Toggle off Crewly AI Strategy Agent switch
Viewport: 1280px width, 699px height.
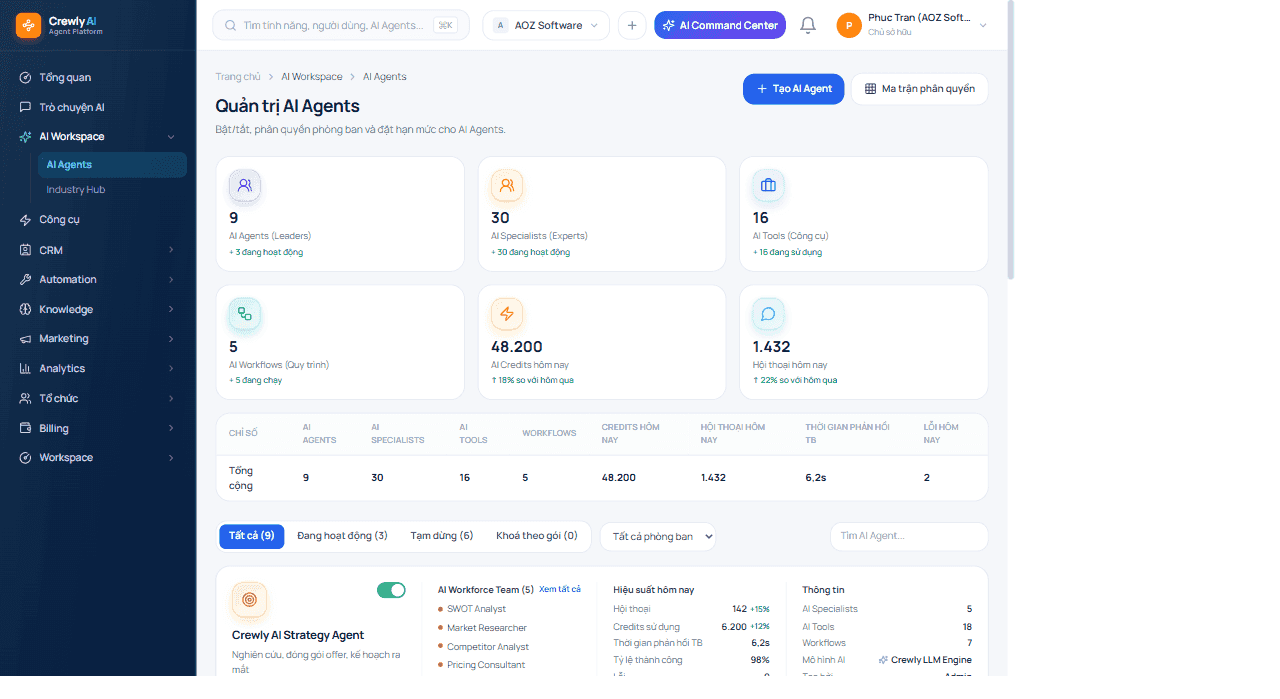(391, 590)
